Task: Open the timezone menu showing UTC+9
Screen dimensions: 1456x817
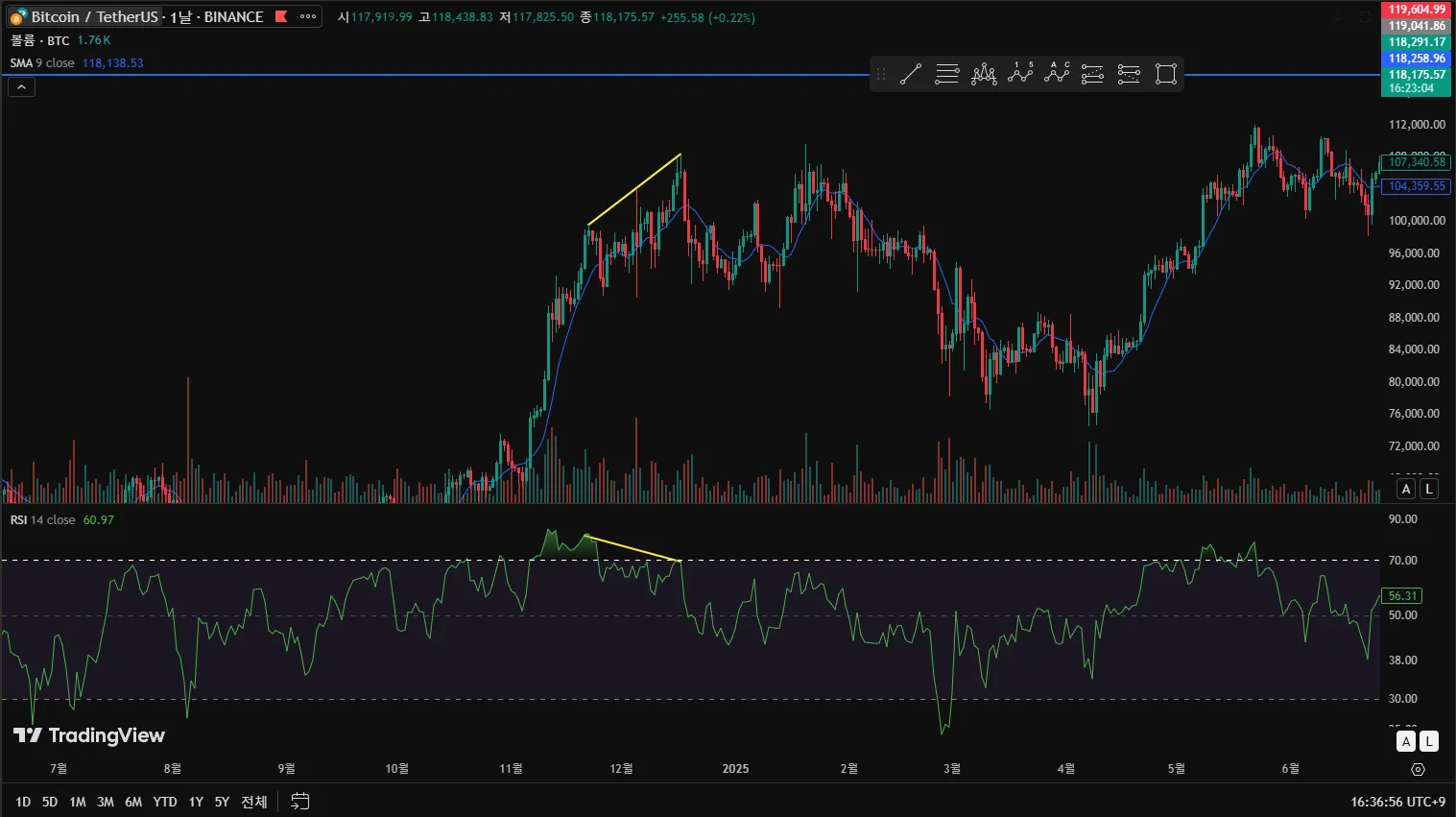Action: click(x=1397, y=802)
